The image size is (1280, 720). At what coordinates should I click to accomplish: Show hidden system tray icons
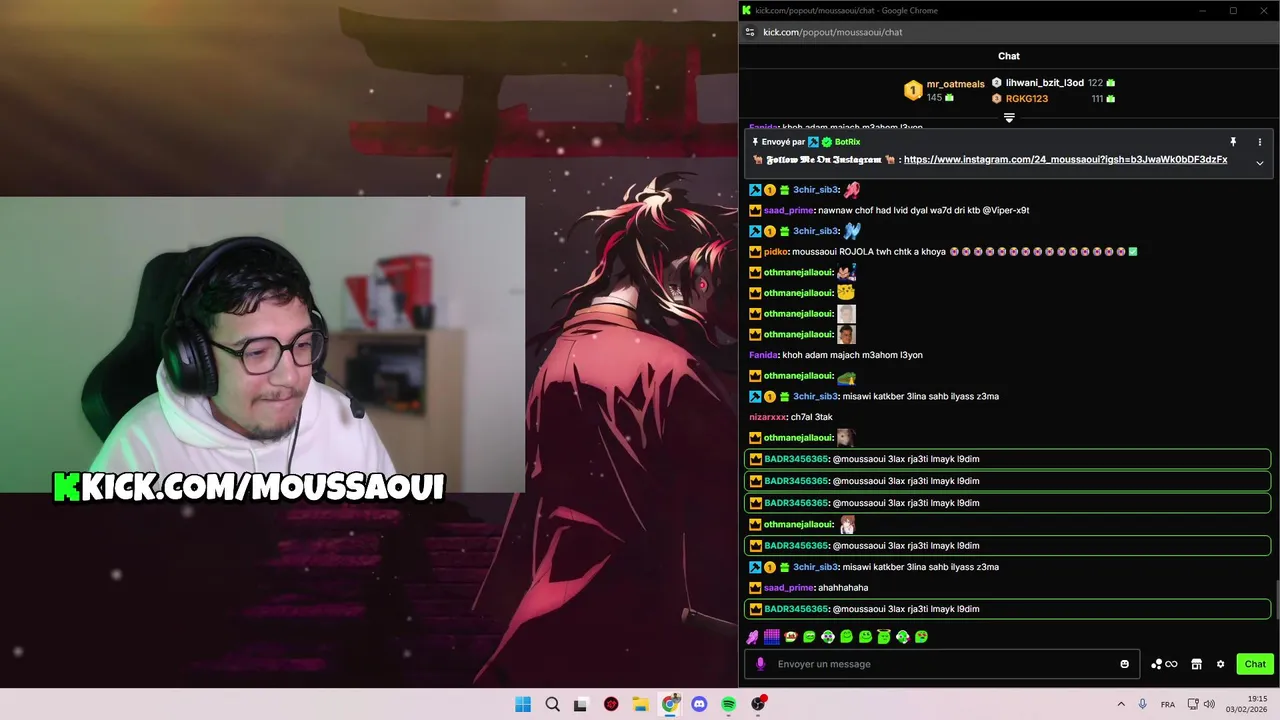1121,704
